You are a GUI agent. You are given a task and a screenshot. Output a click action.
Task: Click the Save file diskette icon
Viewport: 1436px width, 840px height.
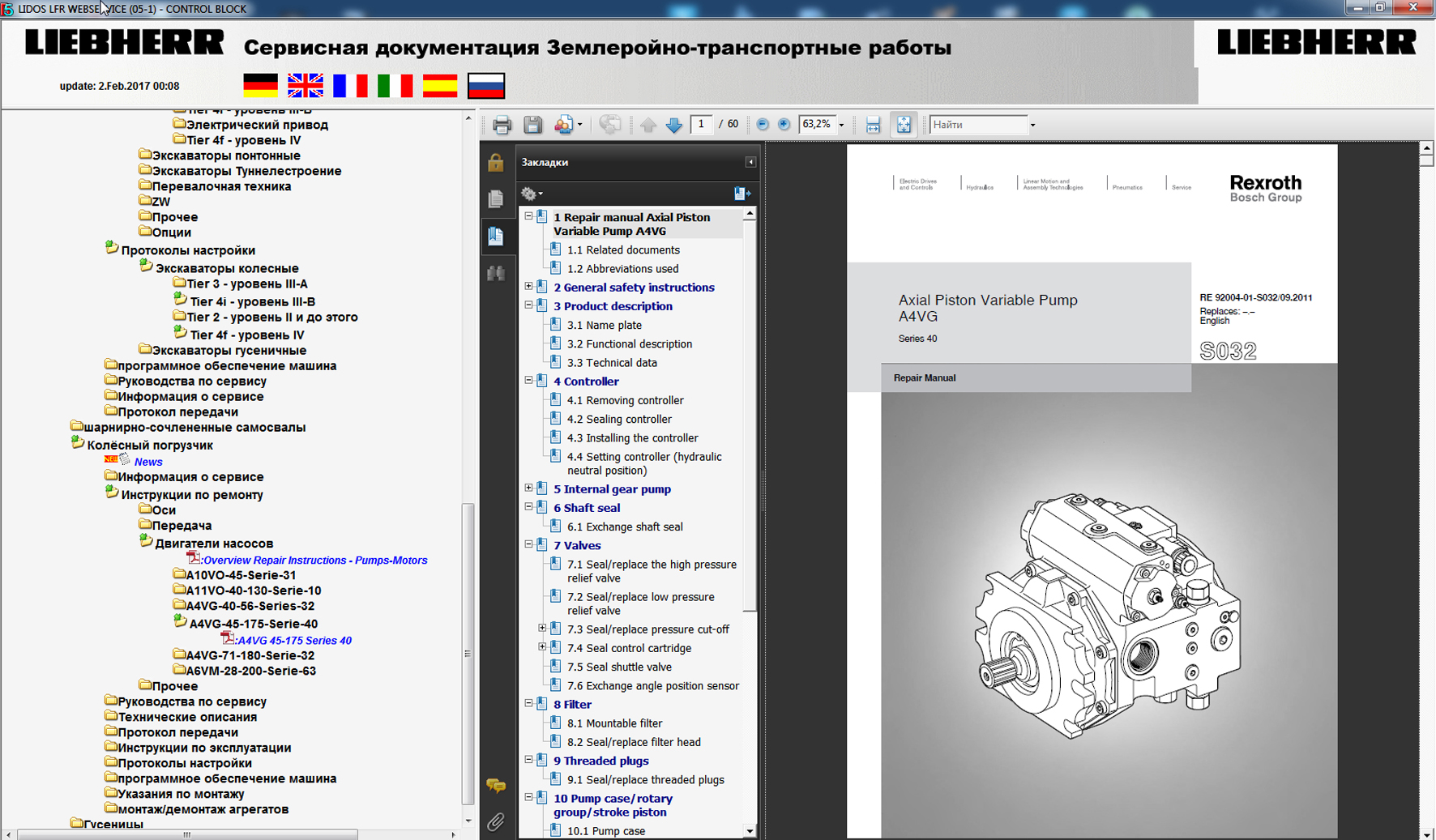pyautogui.click(x=532, y=125)
